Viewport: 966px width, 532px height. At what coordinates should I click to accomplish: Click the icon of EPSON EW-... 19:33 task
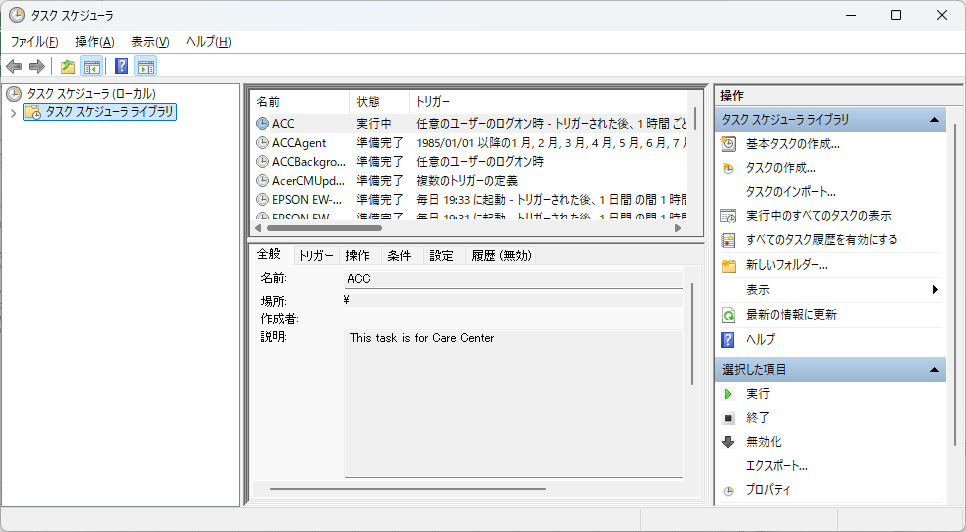[262, 200]
